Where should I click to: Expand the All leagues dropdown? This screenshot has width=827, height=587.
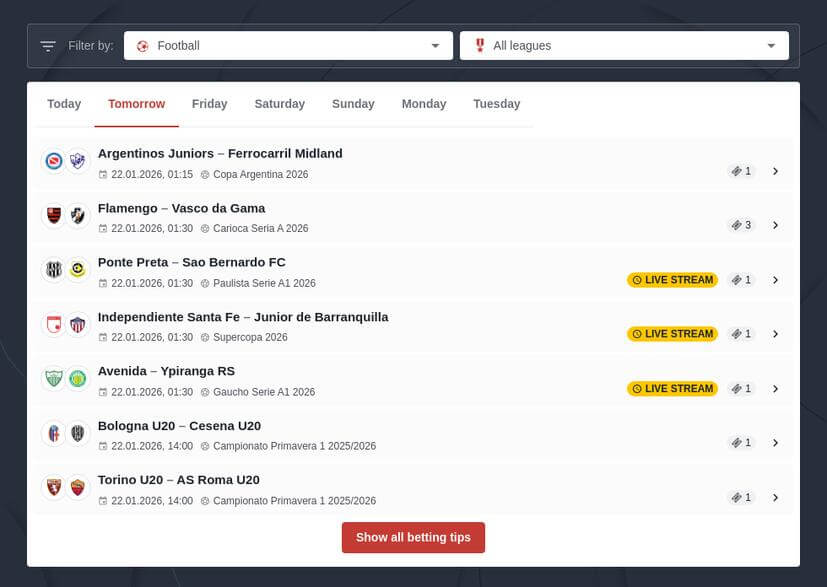624,46
